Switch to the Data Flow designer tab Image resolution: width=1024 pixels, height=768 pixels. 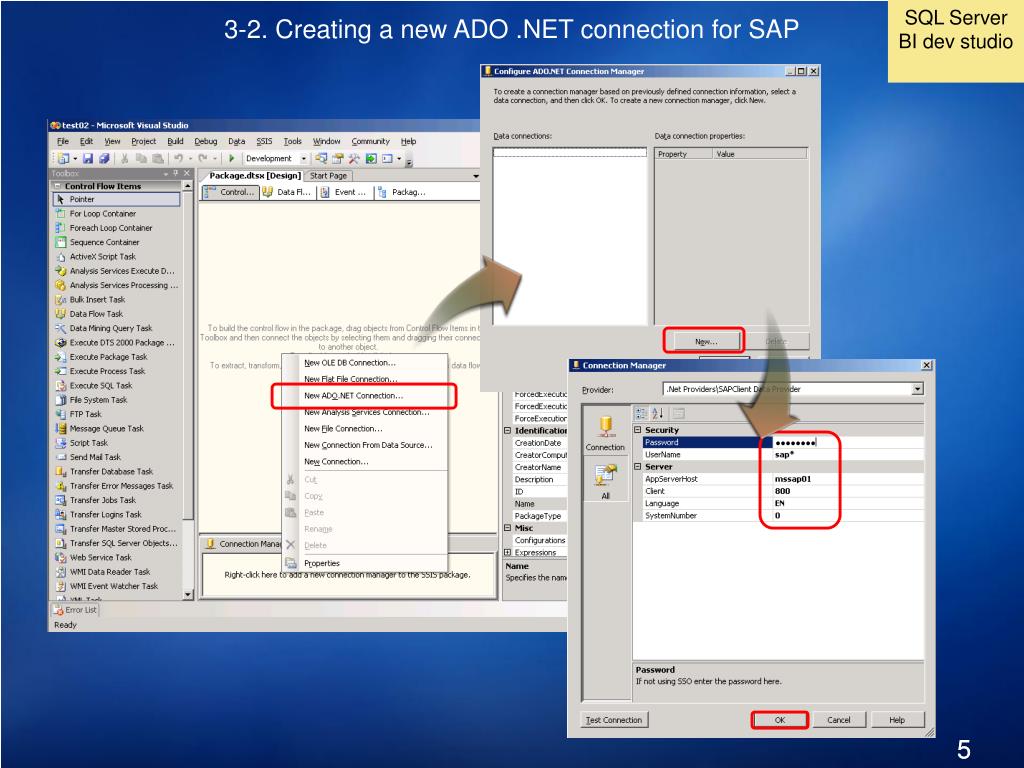click(x=288, y=192)
